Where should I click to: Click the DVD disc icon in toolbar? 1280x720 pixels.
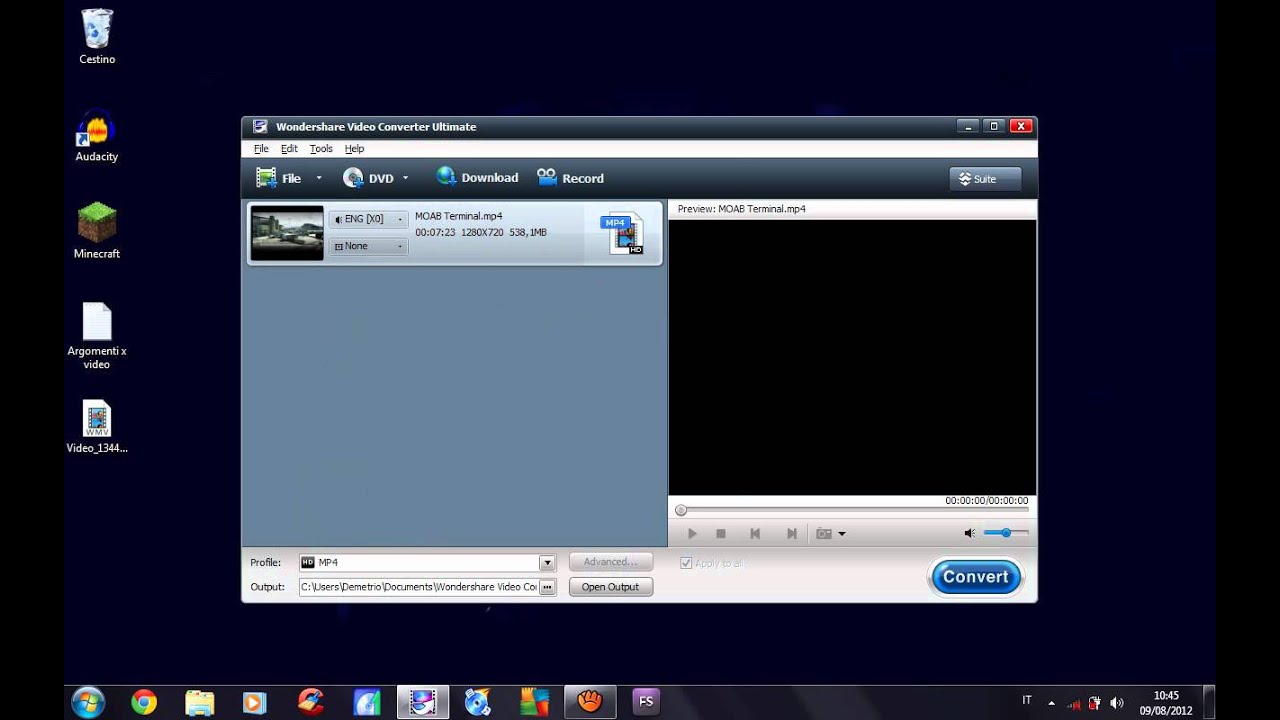point(353,178)
